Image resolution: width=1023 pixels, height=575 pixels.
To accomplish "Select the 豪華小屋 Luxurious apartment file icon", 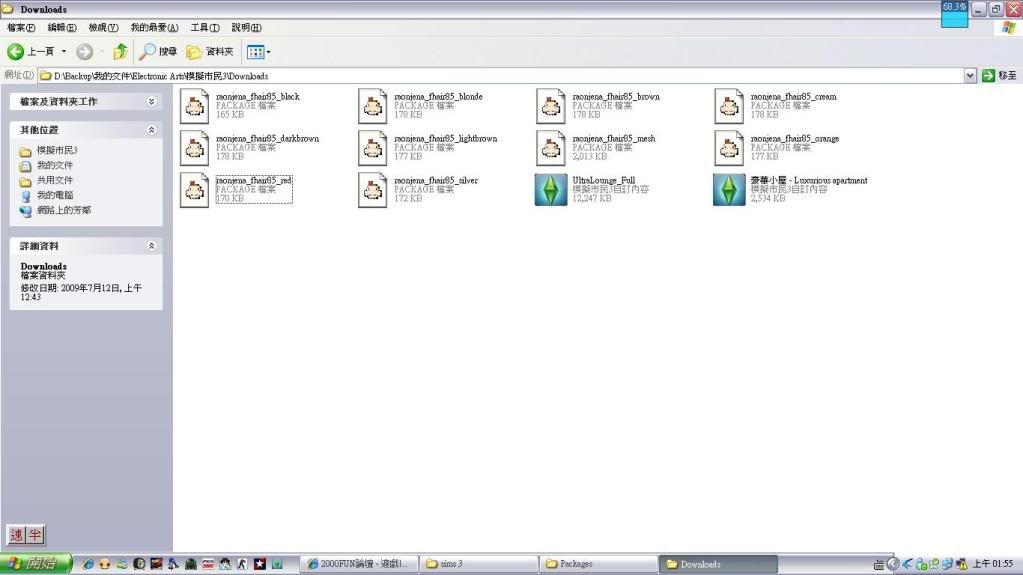I will [729, 189].
